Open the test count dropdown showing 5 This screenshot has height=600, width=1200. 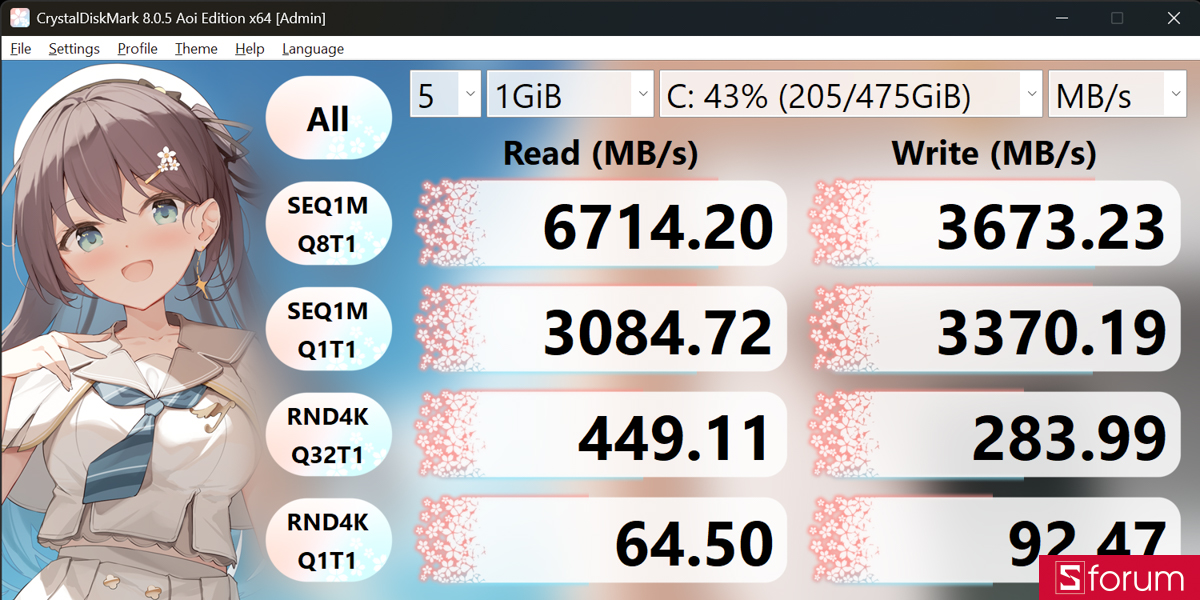[446, 94]
